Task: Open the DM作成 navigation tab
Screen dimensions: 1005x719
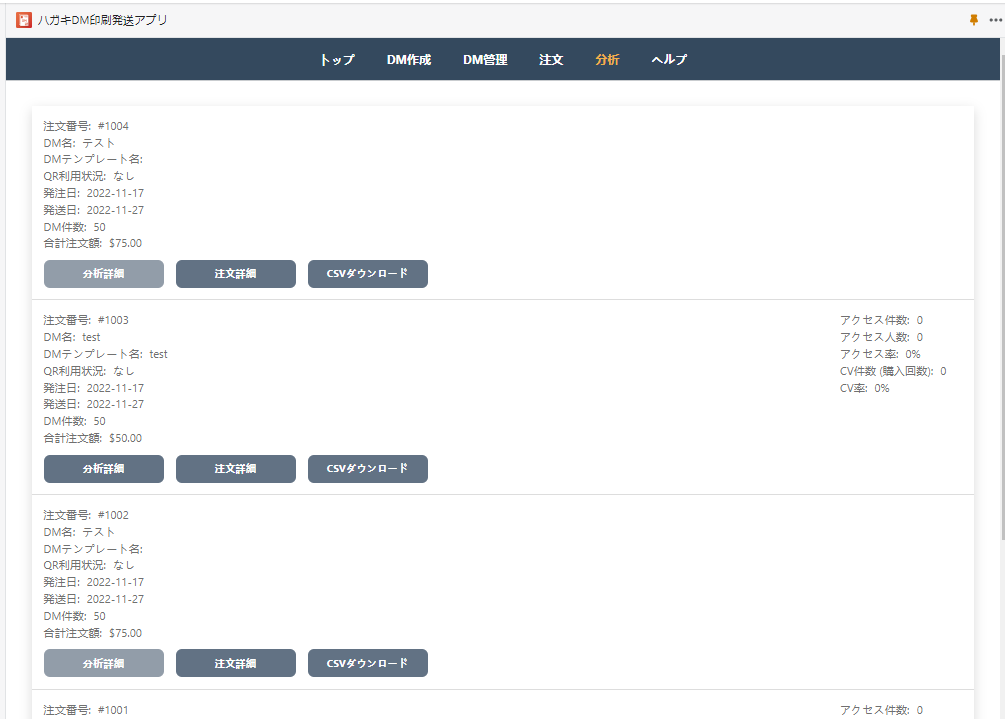Action: (408, 60)
